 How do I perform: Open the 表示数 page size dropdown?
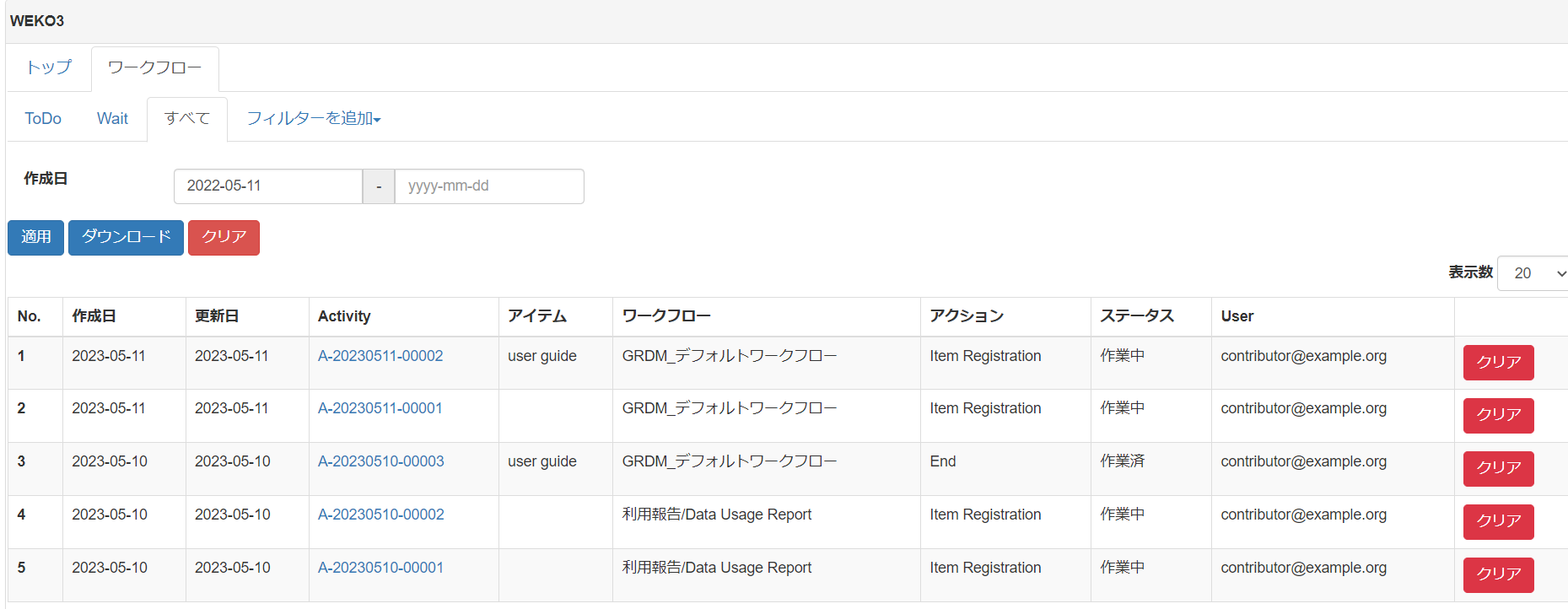coord(1533,273)
